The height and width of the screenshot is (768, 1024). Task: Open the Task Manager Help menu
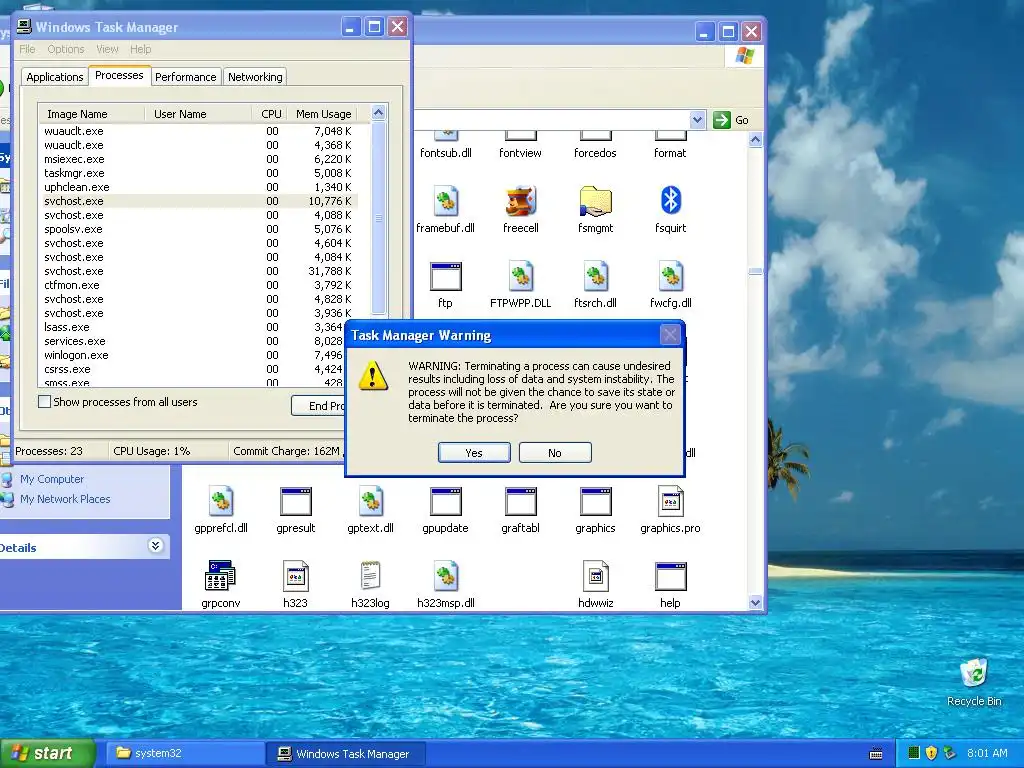[140, 49]
